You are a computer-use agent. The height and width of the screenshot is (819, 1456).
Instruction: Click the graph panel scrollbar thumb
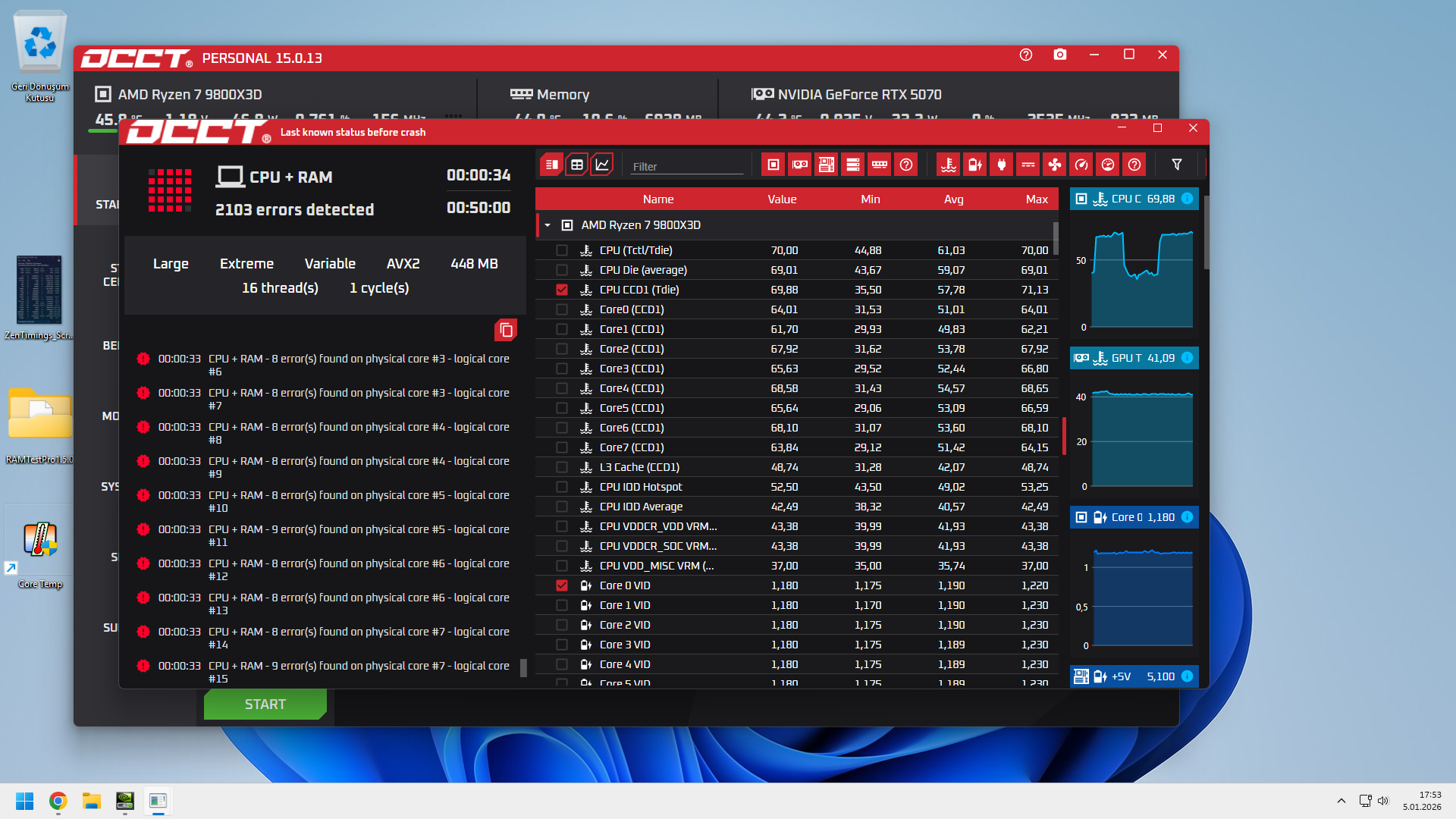(1207, 232)
